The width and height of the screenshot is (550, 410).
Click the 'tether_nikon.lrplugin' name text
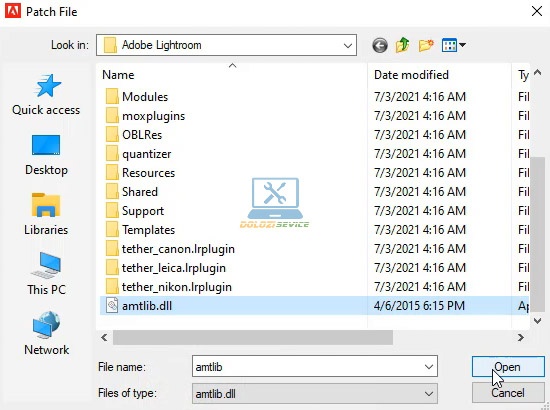tap(177, 287)
